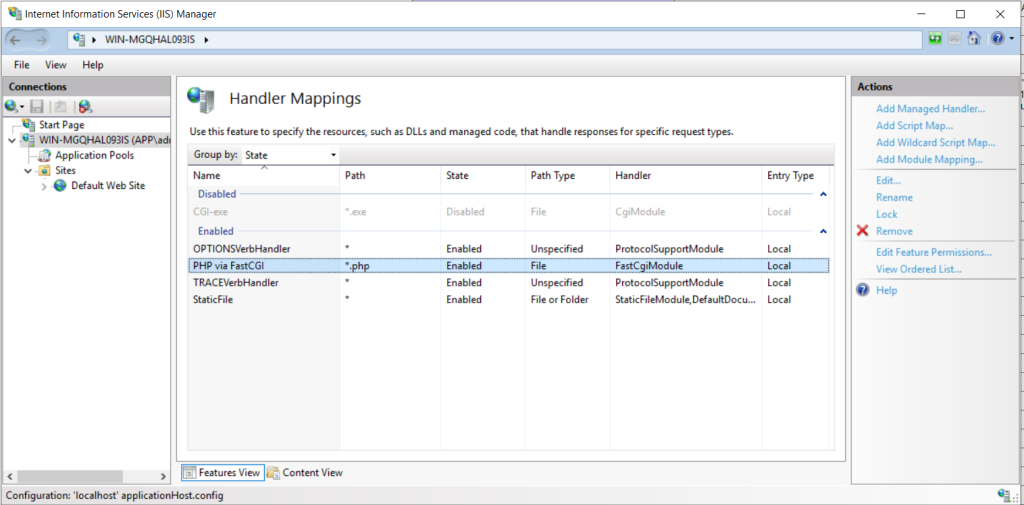Open the File menu

(x=22, y=65)
